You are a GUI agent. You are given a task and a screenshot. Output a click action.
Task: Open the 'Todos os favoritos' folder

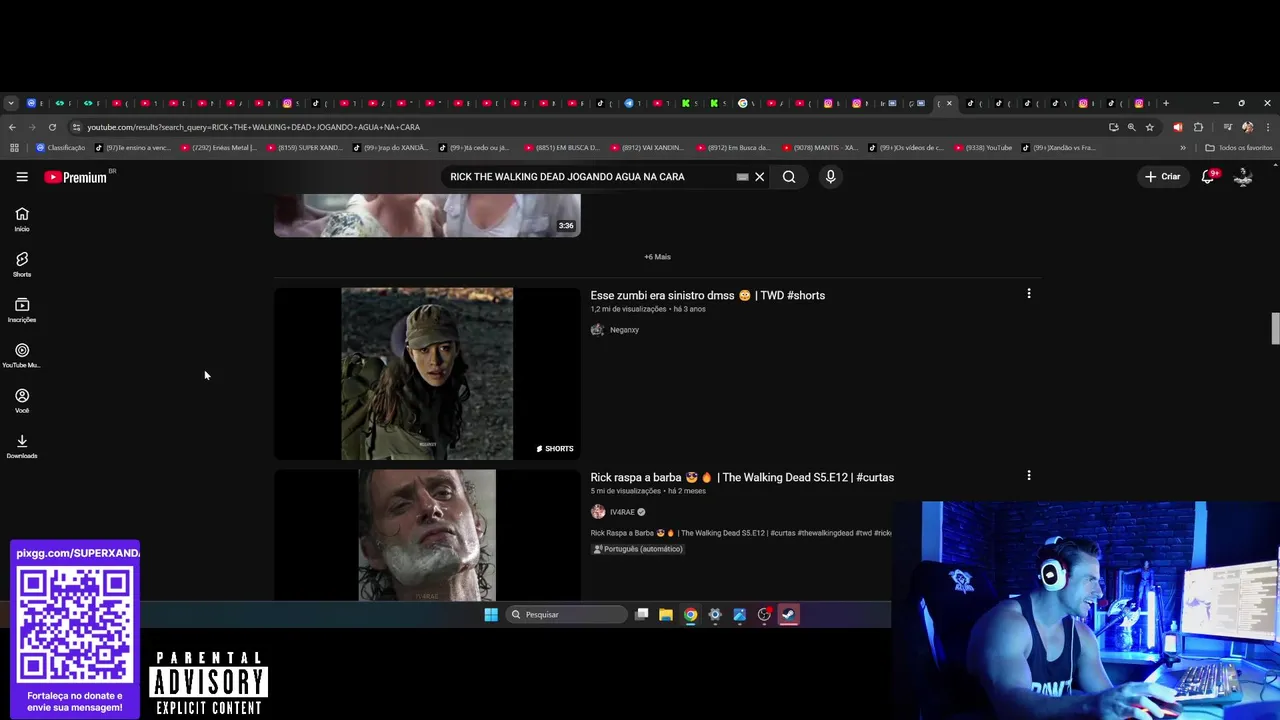[1239, 148]
